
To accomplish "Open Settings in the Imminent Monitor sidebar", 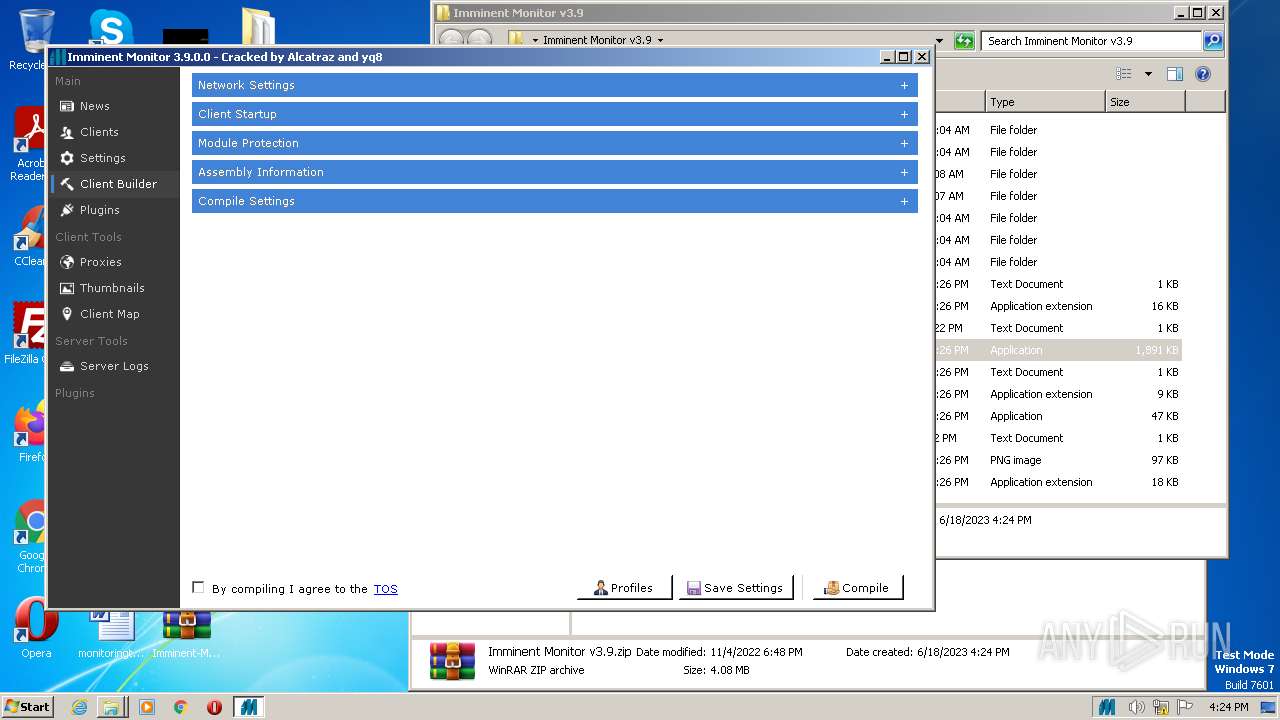I will click(103, 158).
